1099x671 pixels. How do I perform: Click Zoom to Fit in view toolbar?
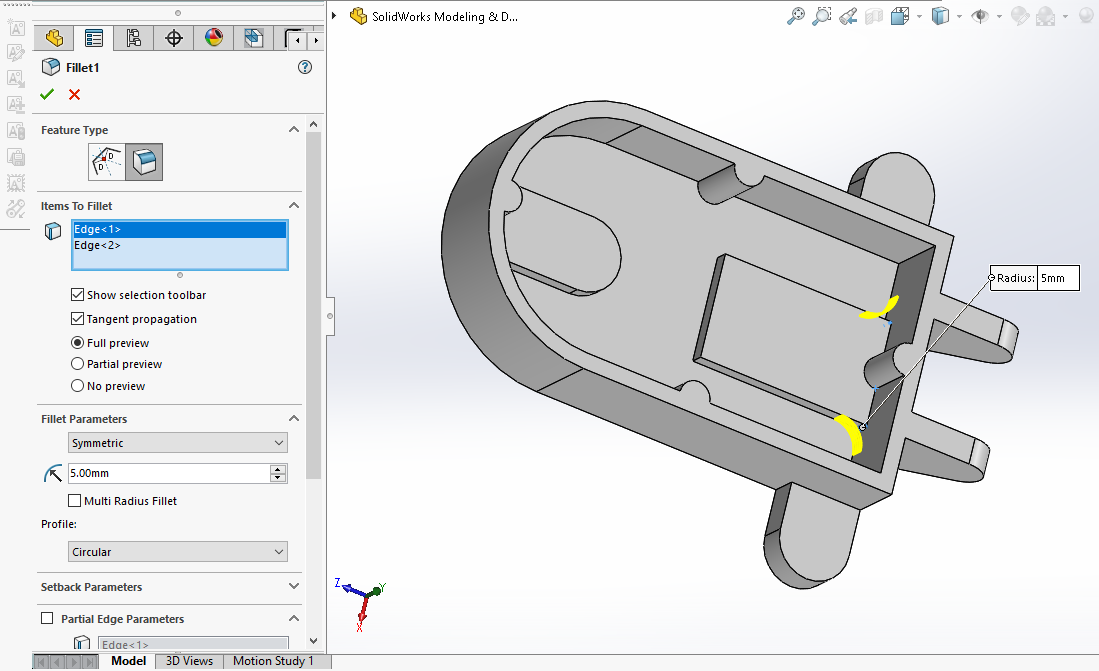pyautogui.click(x=796, y=16)
